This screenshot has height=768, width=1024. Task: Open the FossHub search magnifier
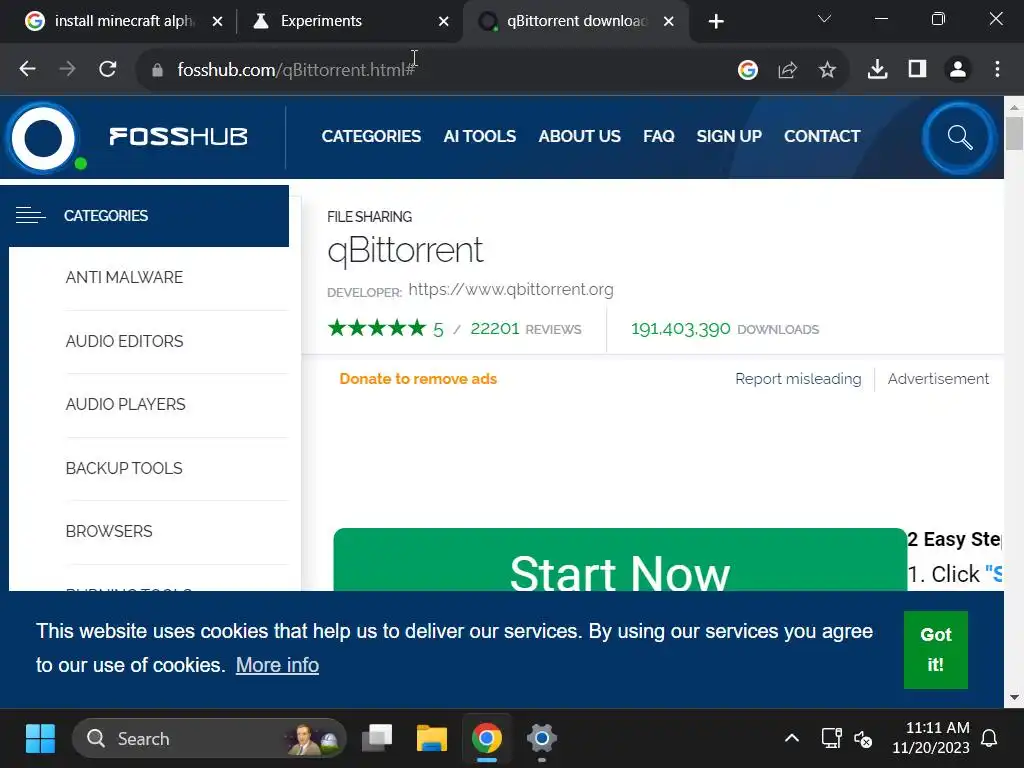[x=960, y=138]
